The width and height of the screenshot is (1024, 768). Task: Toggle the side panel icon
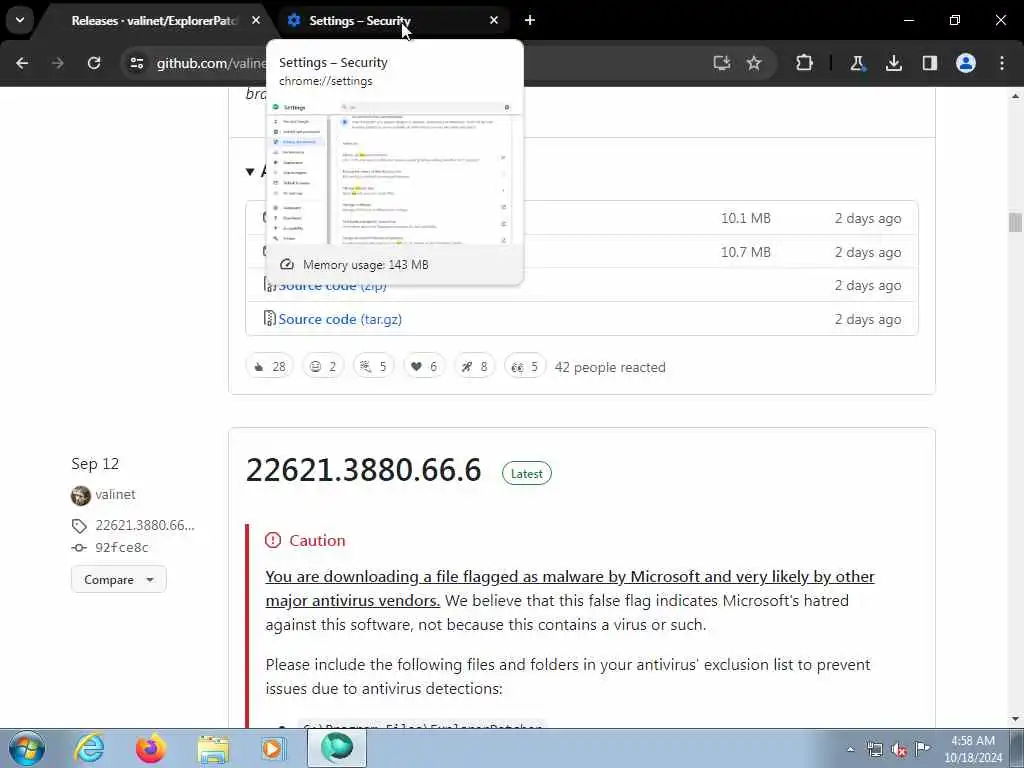[930, 63]
